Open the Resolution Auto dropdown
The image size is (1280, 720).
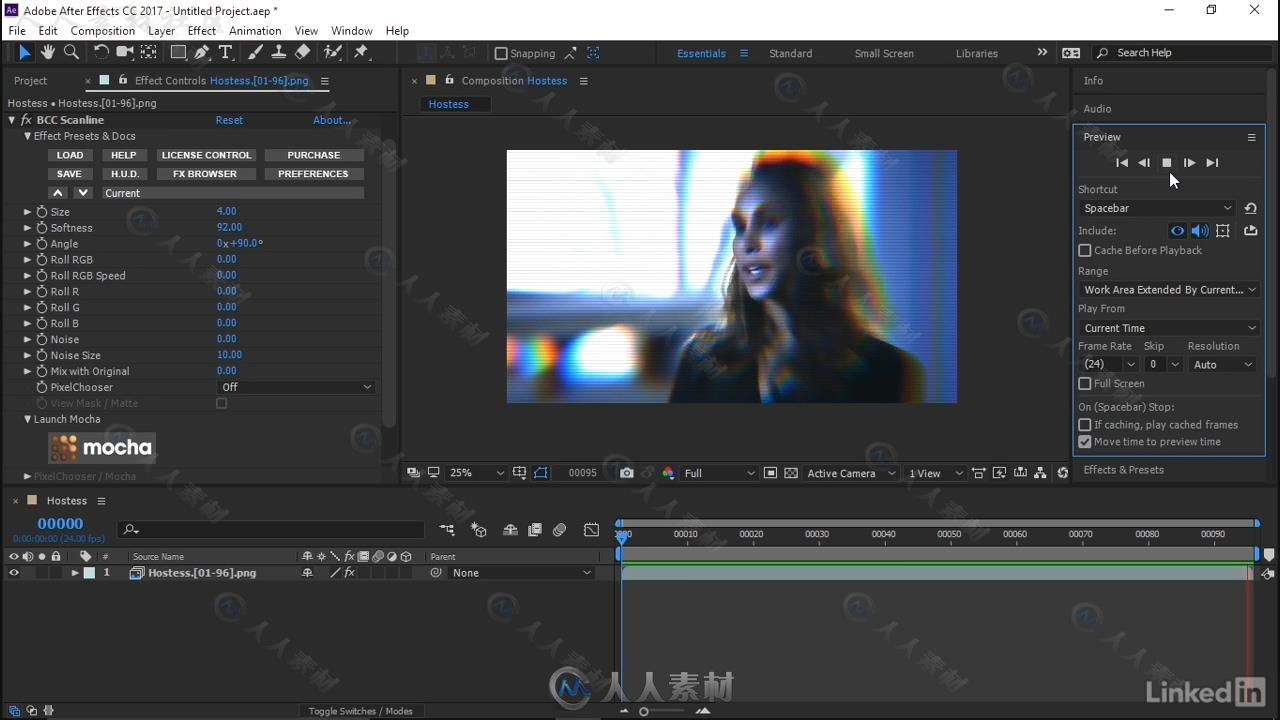click(1223, 364)
